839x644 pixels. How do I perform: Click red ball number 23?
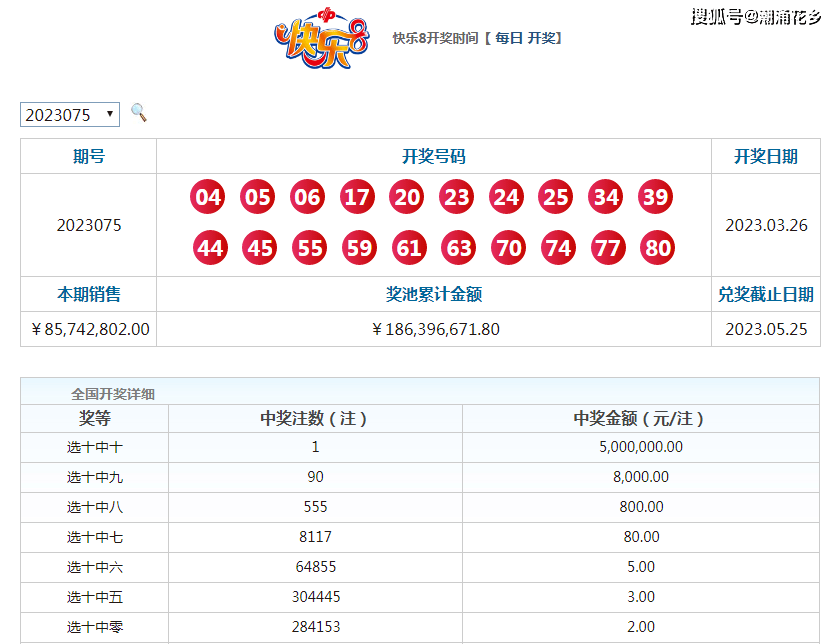(456, 197)
